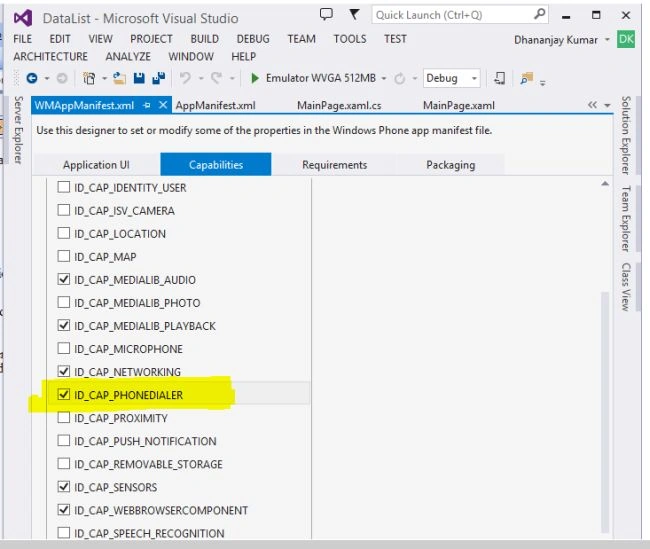Click the Visual Studio logo icon

pos(23,18)
